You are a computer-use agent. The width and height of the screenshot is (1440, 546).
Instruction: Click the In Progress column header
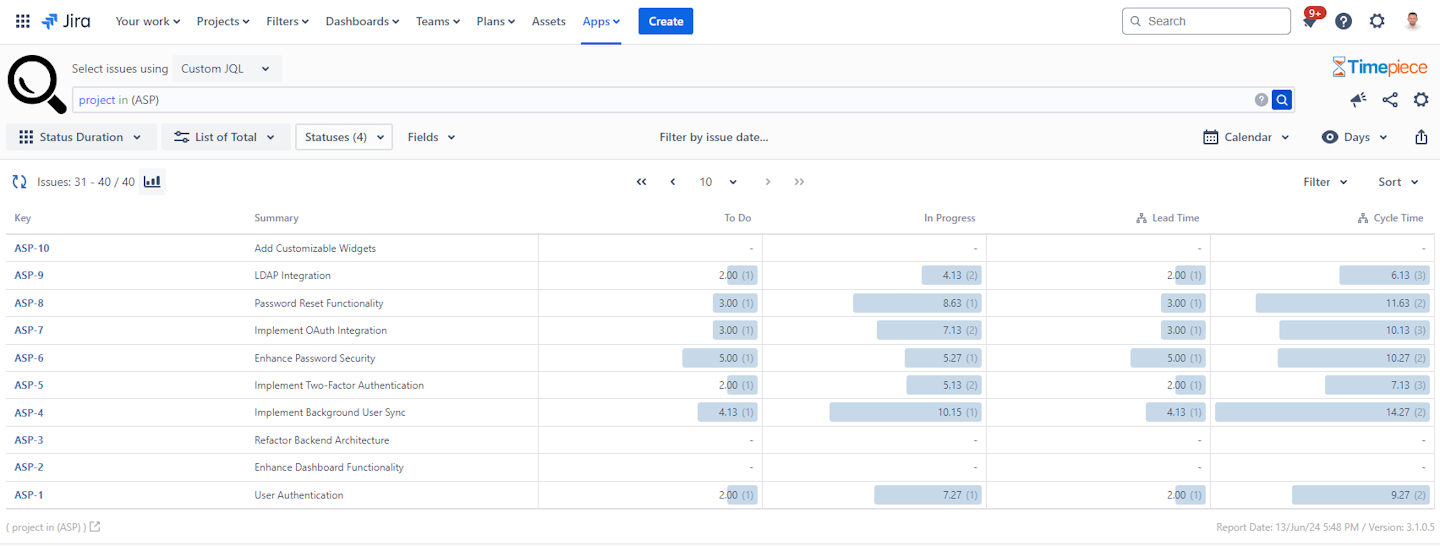tap(949, 218)
